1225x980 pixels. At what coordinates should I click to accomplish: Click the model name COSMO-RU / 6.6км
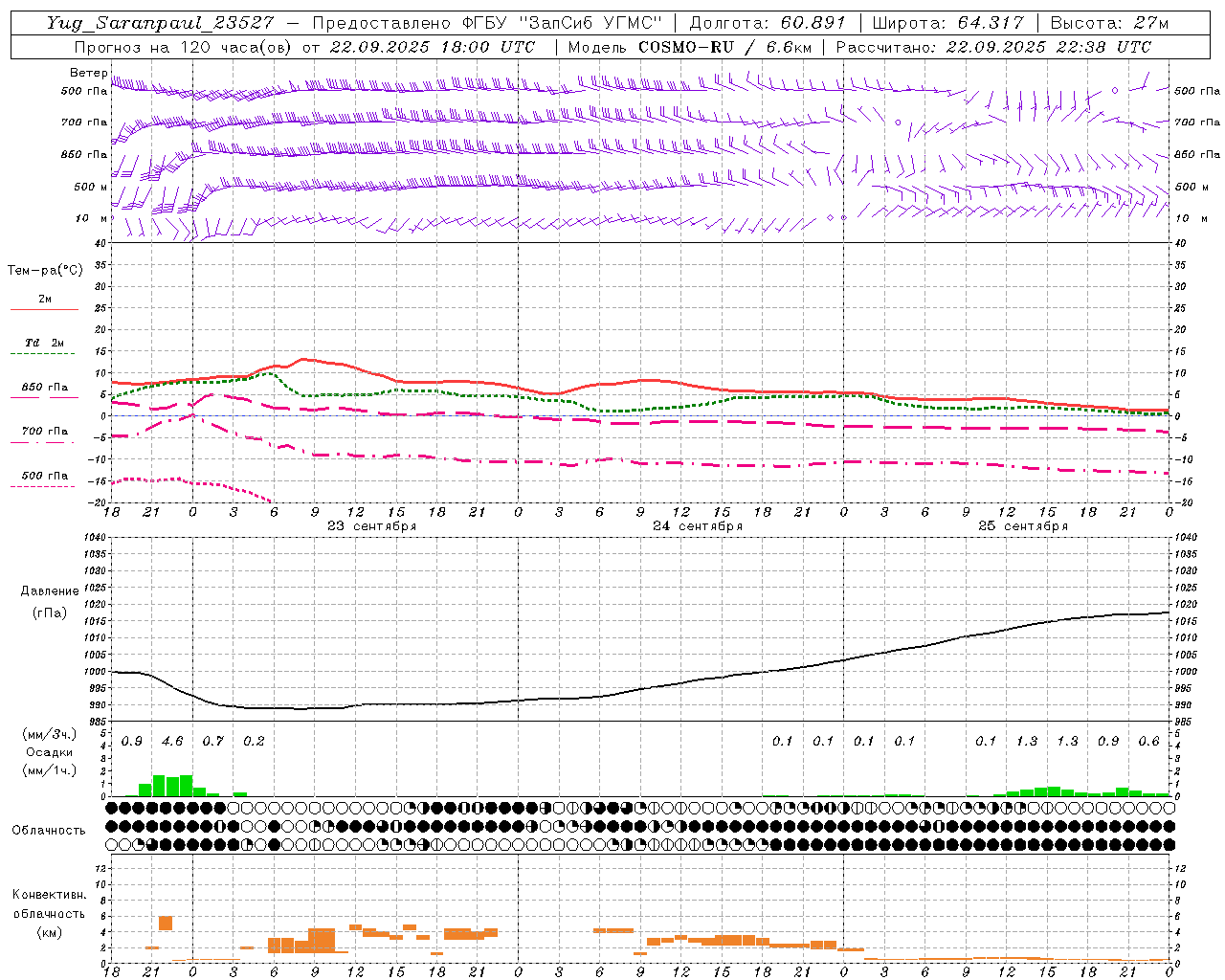tap(724, 47)
